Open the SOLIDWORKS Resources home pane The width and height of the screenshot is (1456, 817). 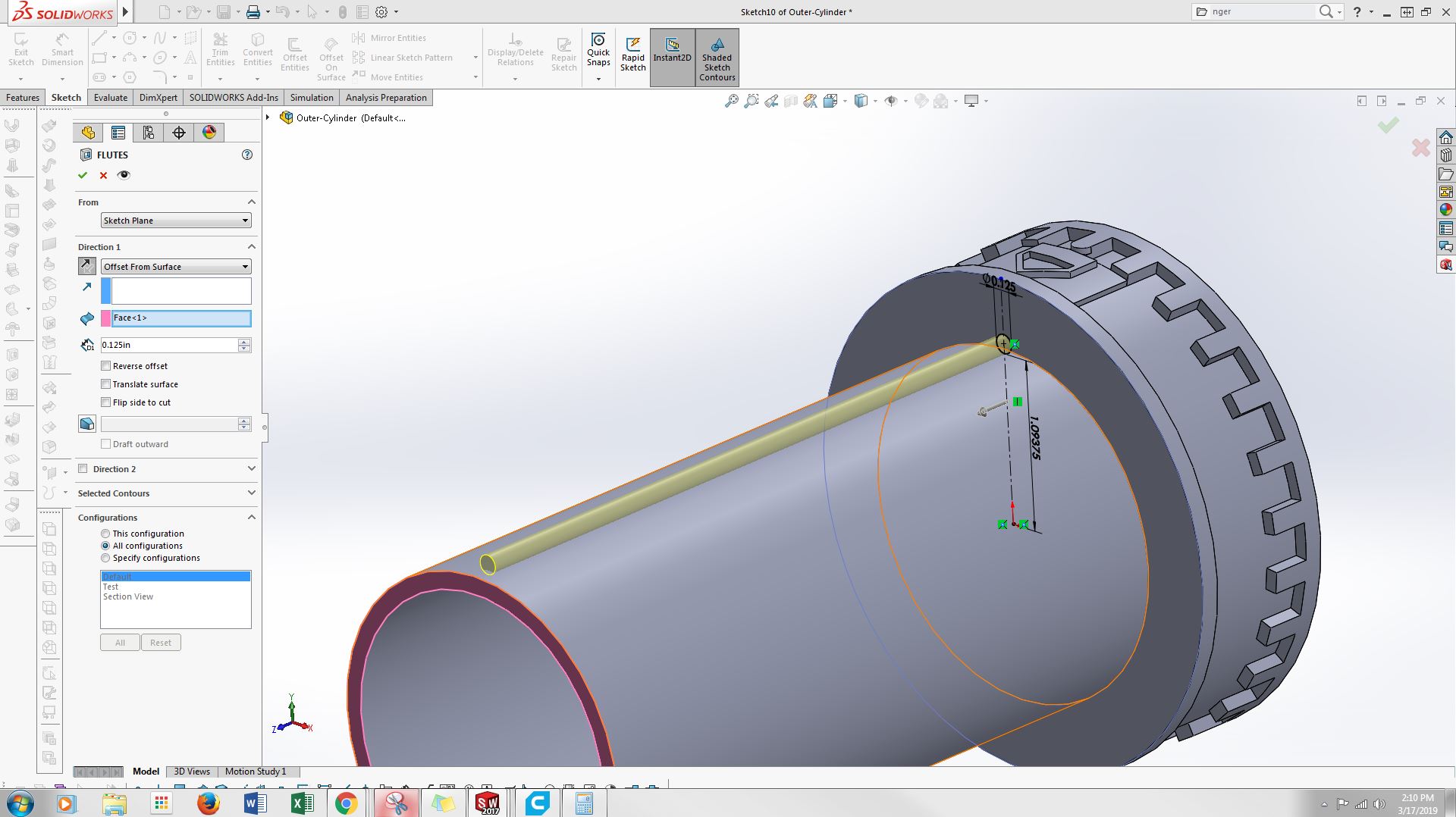[x=1445, y=137]
